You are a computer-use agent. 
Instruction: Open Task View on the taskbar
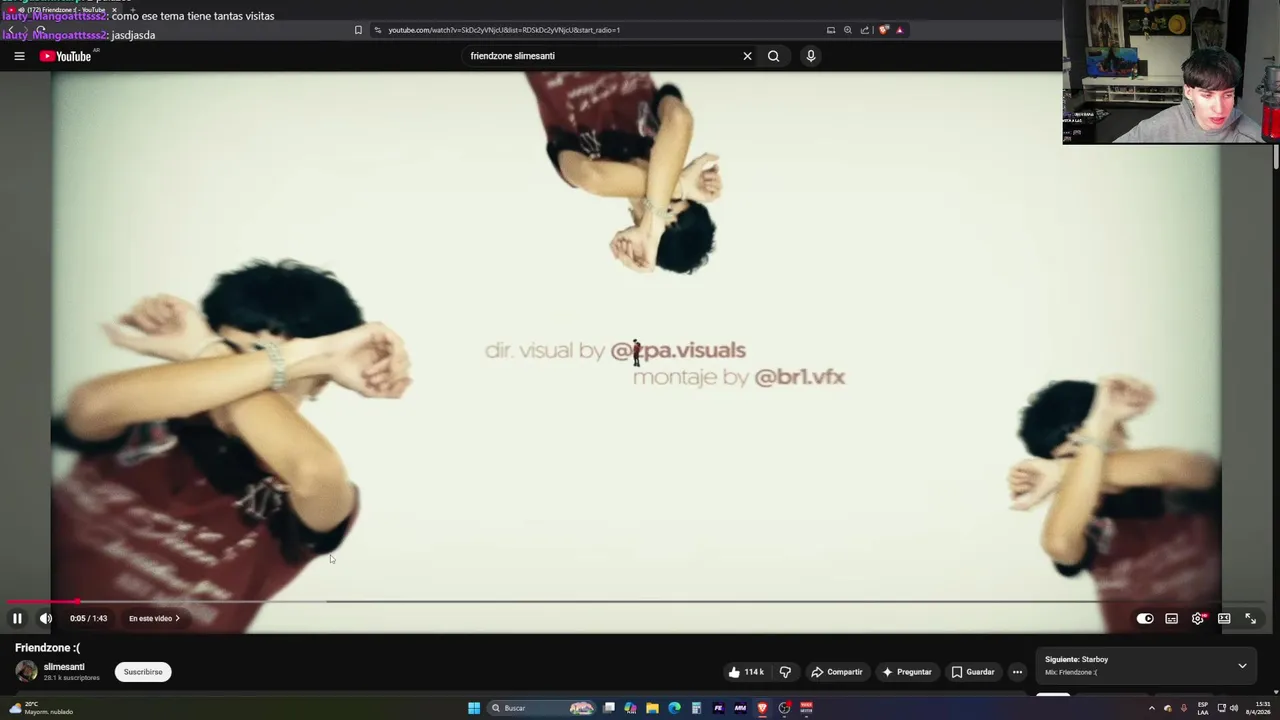[608, 708]
